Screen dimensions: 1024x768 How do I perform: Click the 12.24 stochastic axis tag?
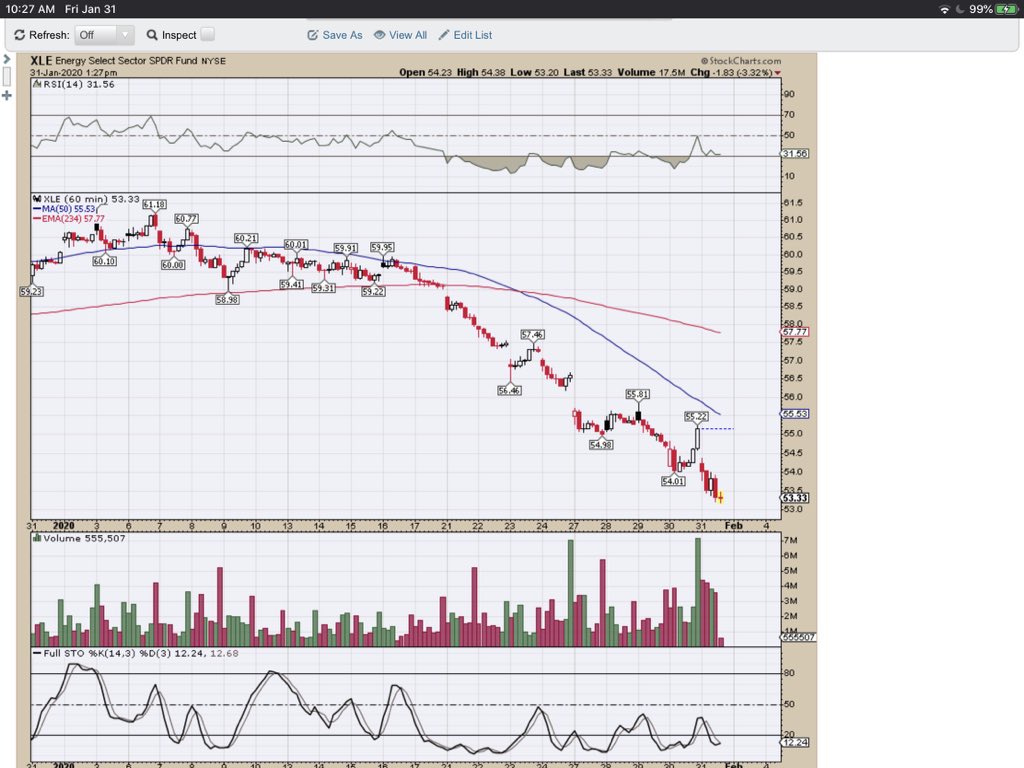point(795,742)
